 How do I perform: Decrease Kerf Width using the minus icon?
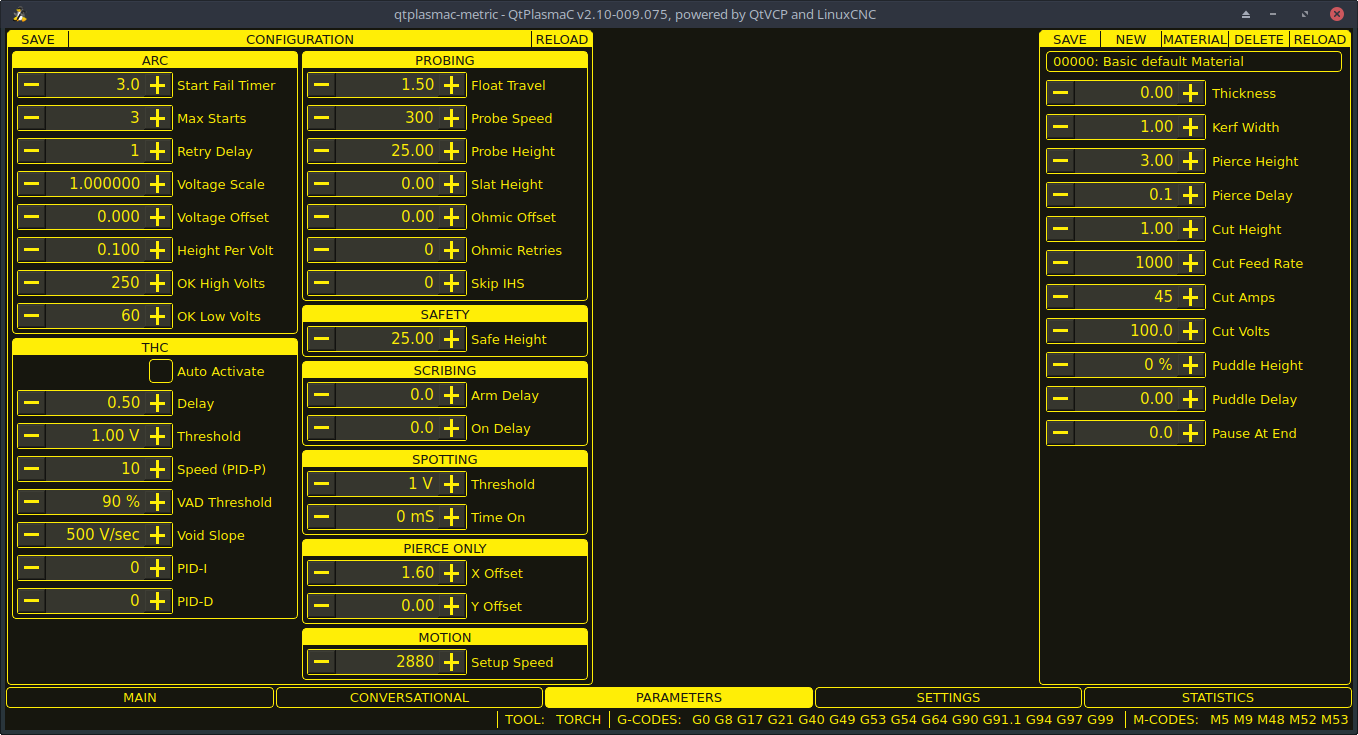pos(1060,127)
